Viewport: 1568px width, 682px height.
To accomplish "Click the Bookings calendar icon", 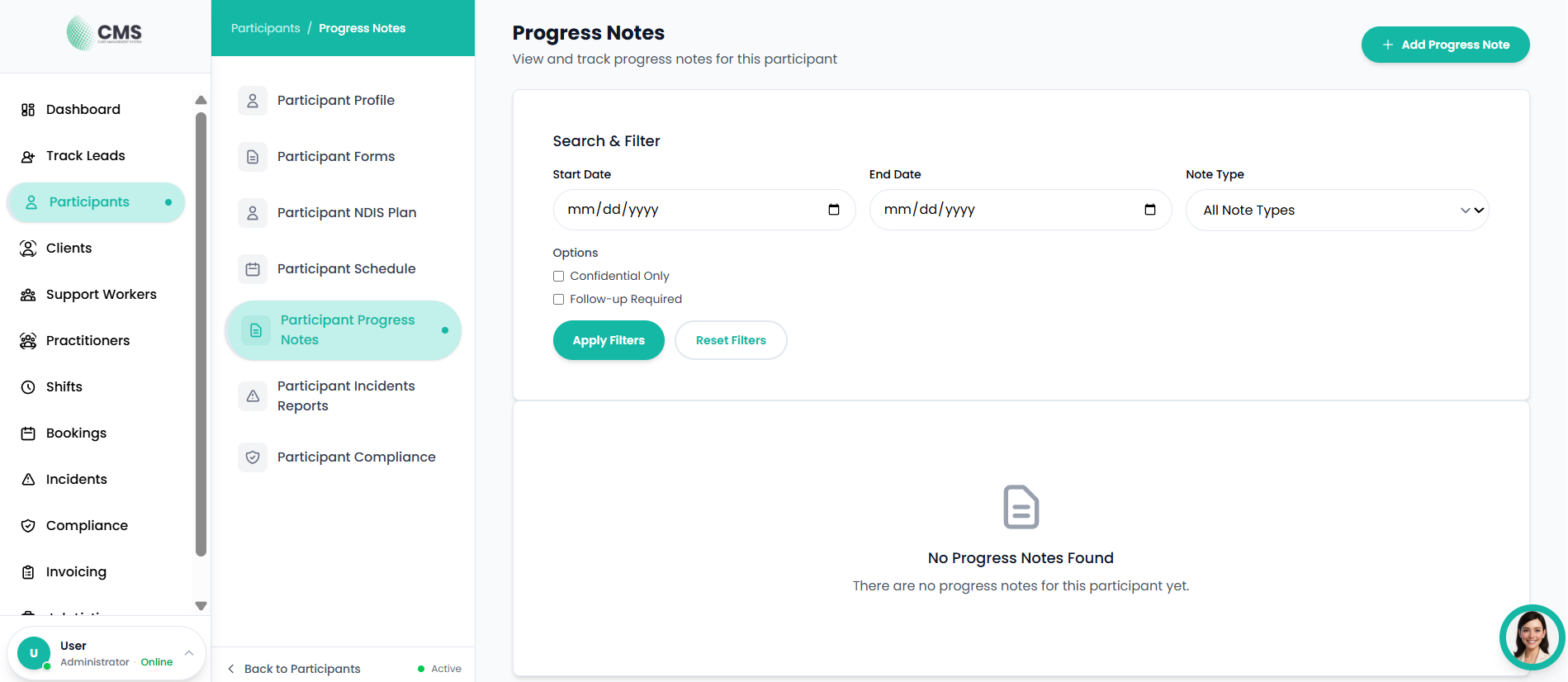I will click(28, 433).
